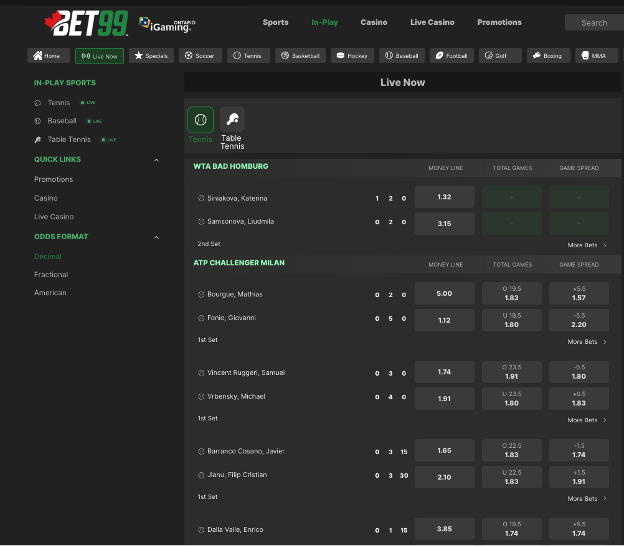
Task: Open More Bets for Siniakova match
Action: pos(587,245)
